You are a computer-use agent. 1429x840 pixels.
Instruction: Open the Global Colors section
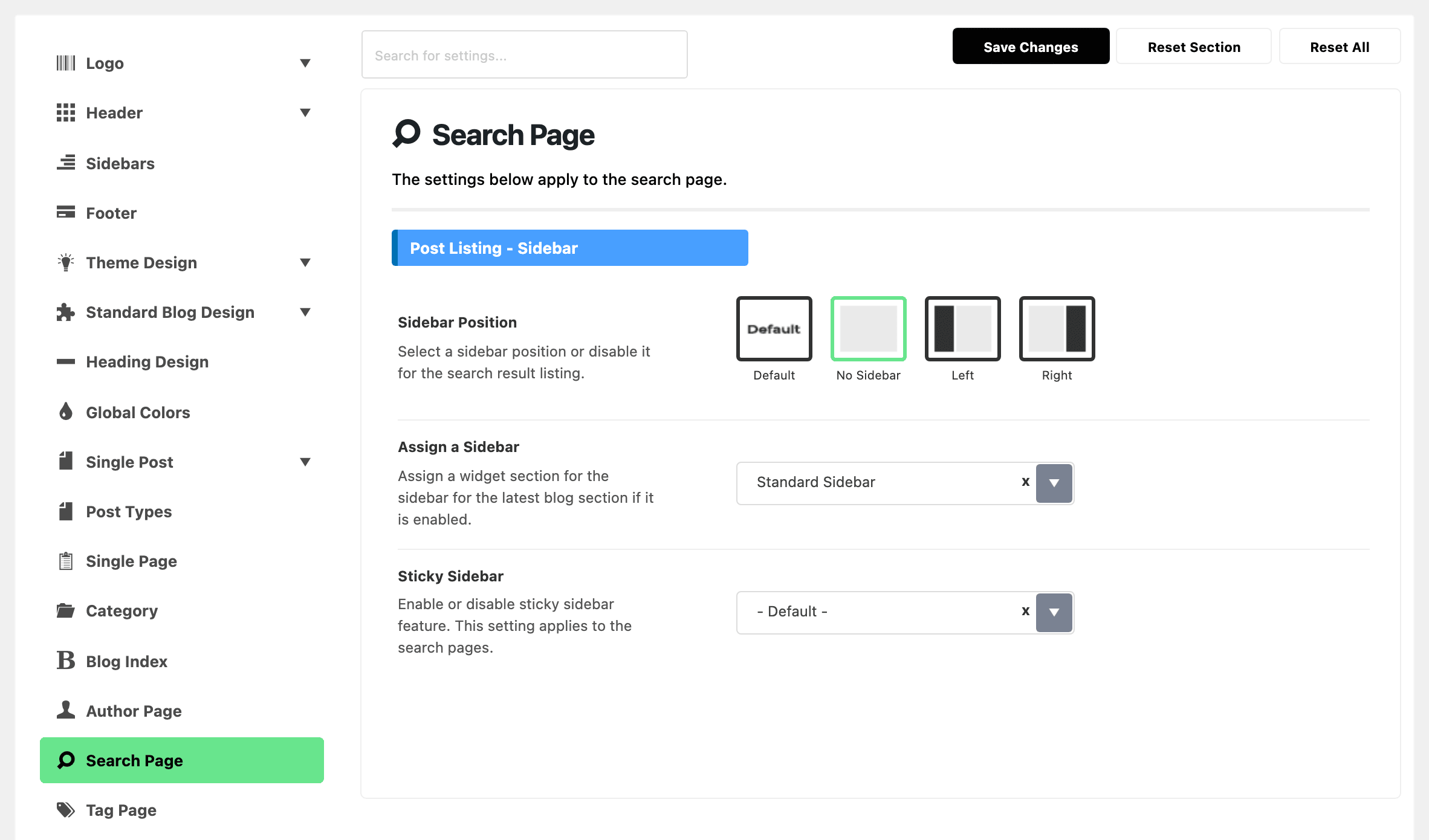pyautogui.click(x=182, y=412)
